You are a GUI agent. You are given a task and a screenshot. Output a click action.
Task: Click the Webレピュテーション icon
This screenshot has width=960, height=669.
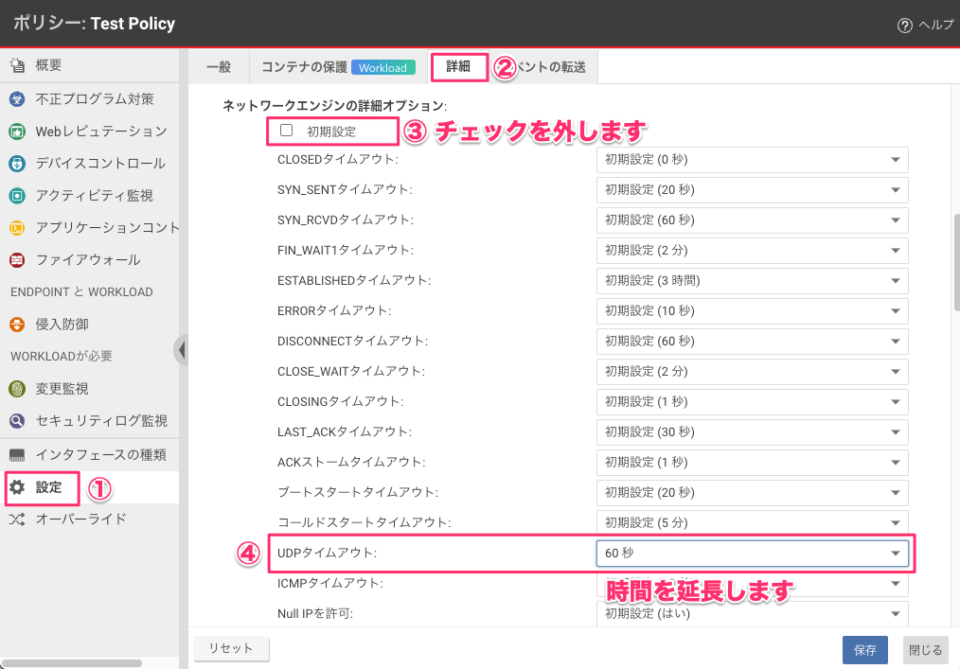coord(17,131)
